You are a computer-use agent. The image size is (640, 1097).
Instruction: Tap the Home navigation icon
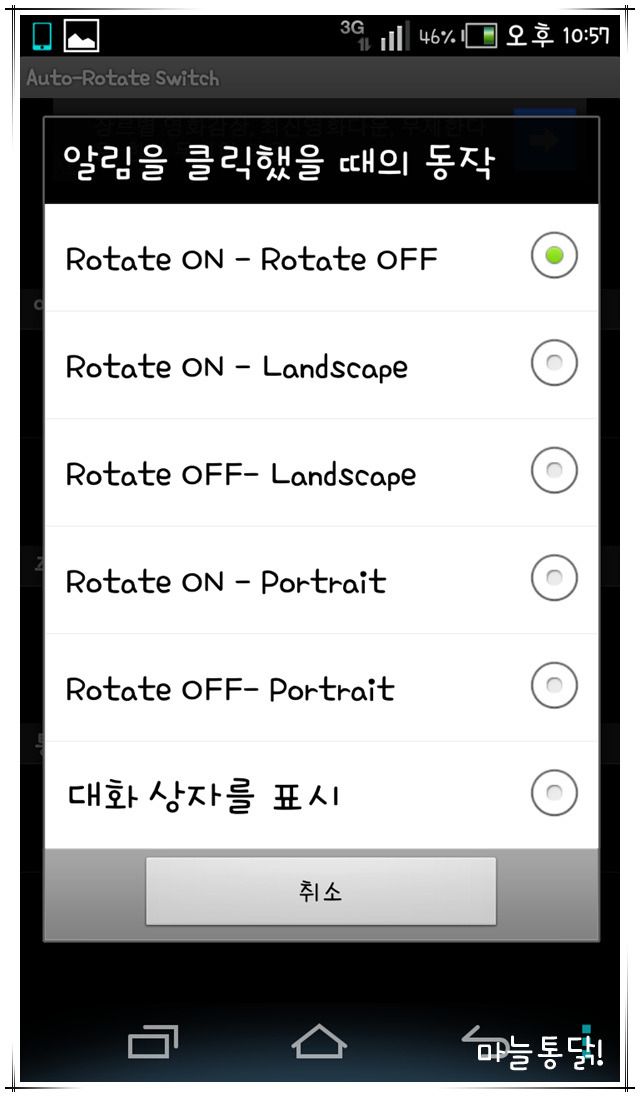click(319, 1040)
